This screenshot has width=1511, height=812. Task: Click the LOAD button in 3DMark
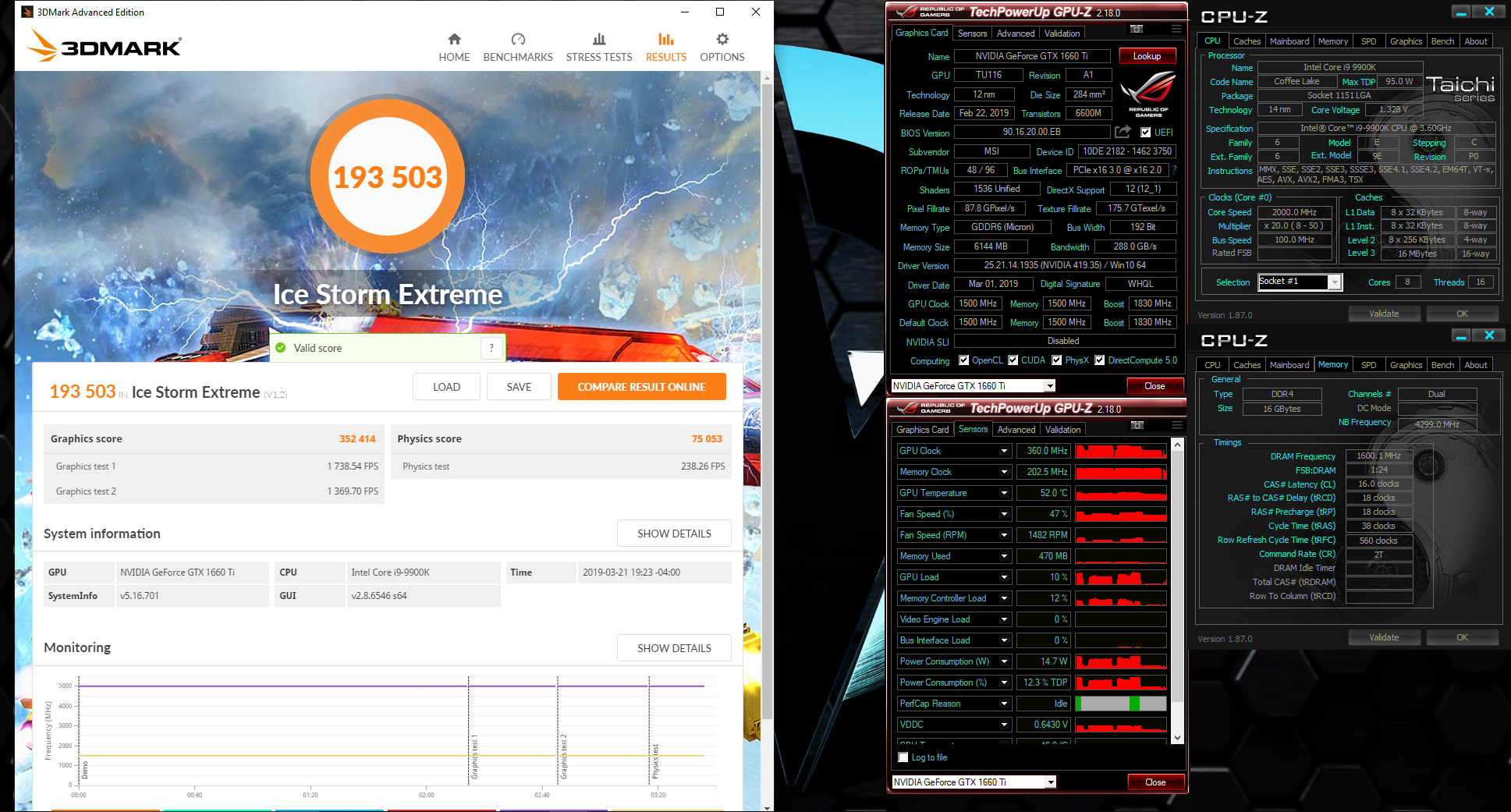[446, 387]
